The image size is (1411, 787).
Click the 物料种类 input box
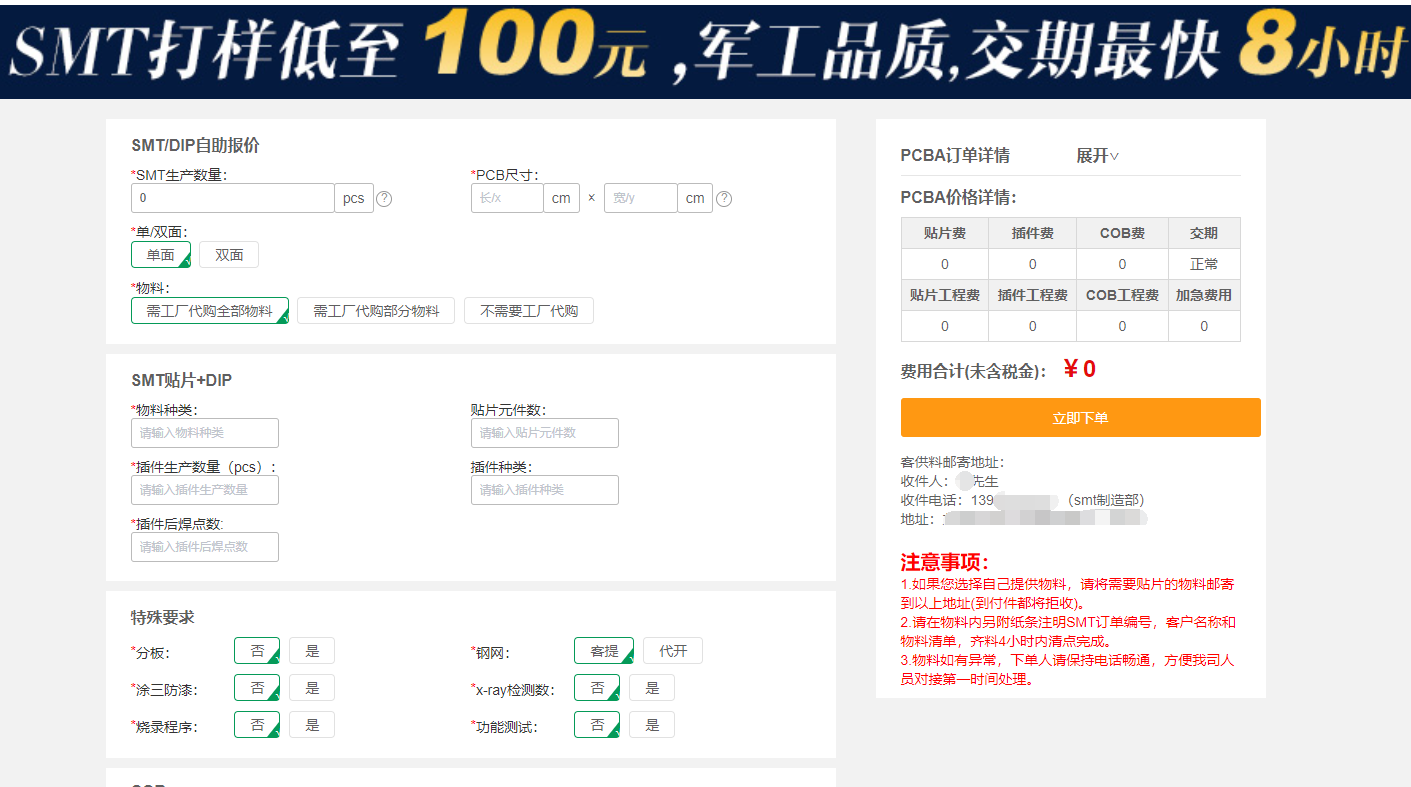tap(204, 432)
